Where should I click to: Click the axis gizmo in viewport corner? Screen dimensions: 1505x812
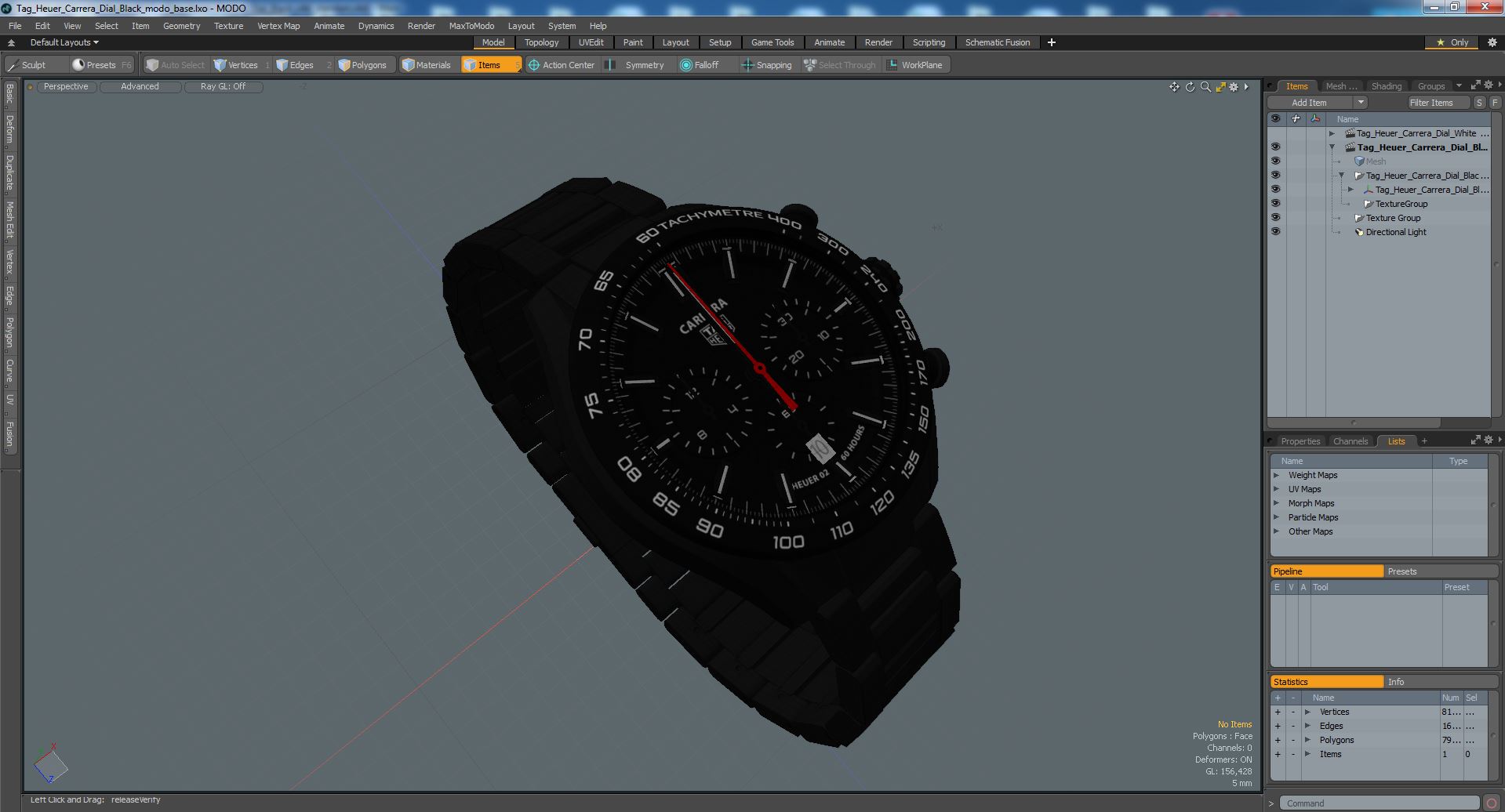point(50,764)
